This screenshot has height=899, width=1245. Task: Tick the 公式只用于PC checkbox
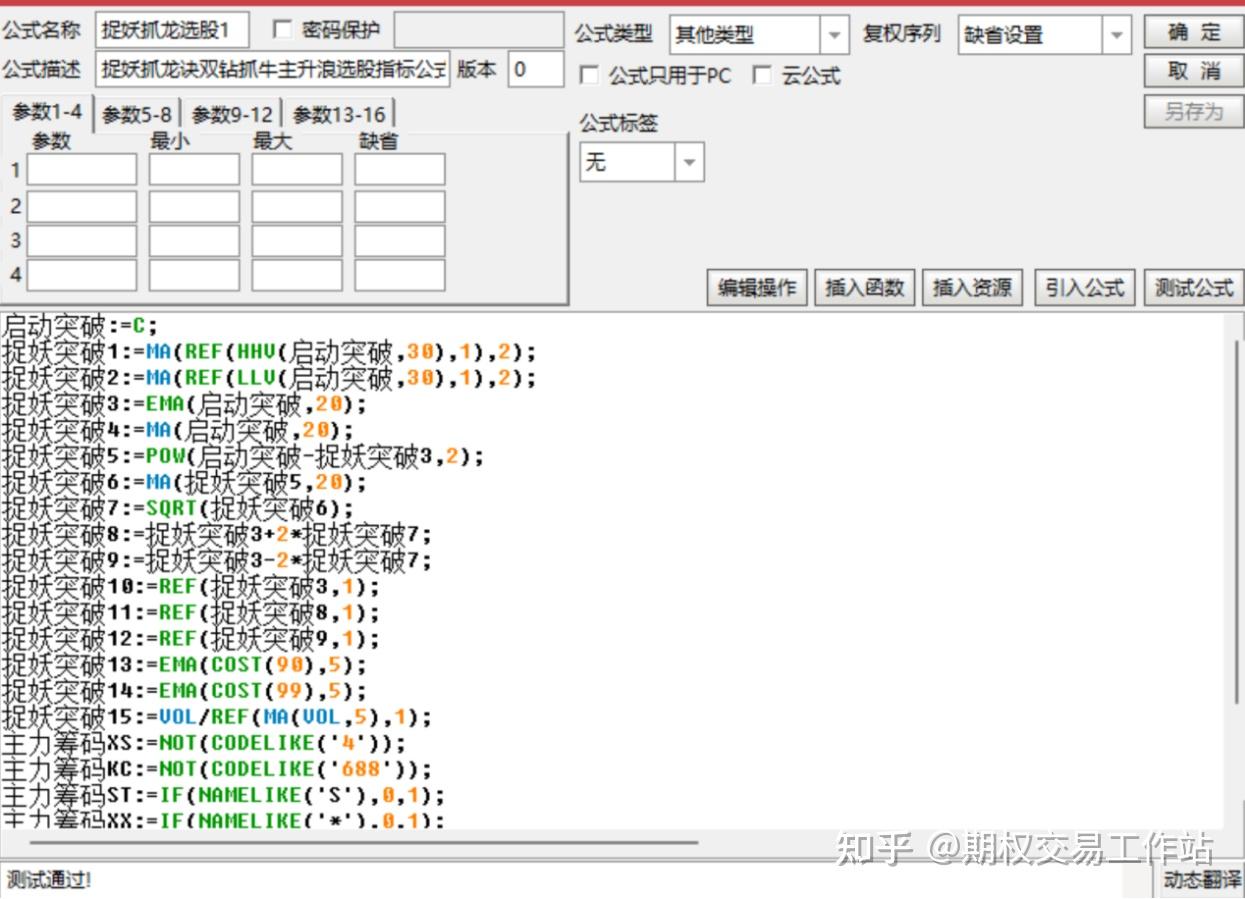click(x=590, y=76)
